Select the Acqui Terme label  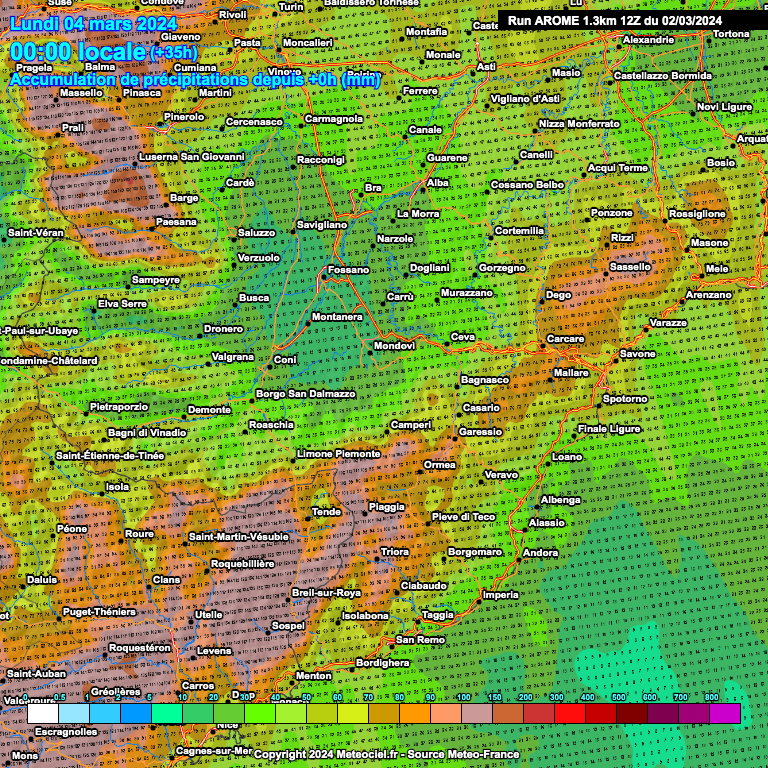617,168
